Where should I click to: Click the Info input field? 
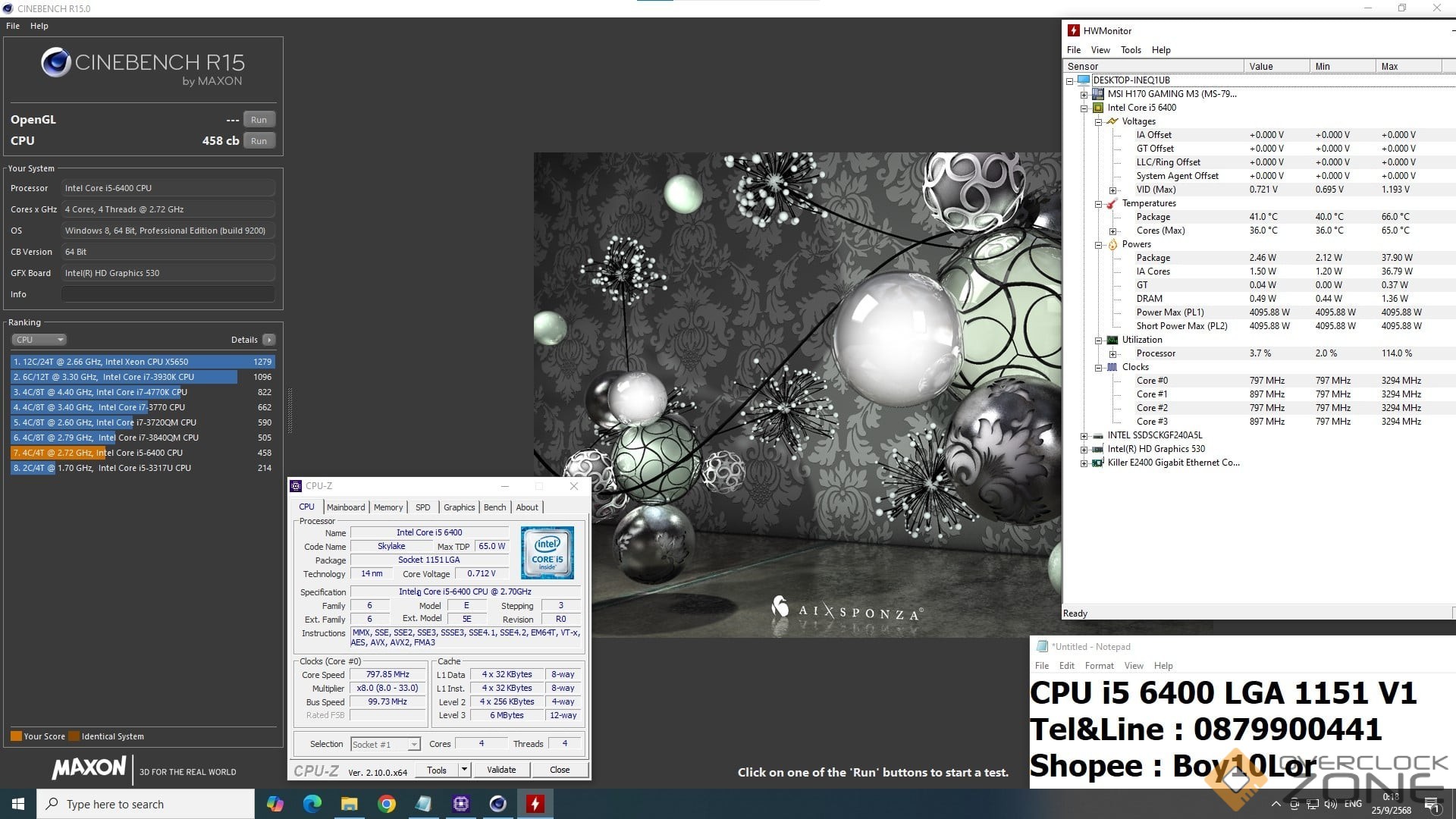pos(168,294)
